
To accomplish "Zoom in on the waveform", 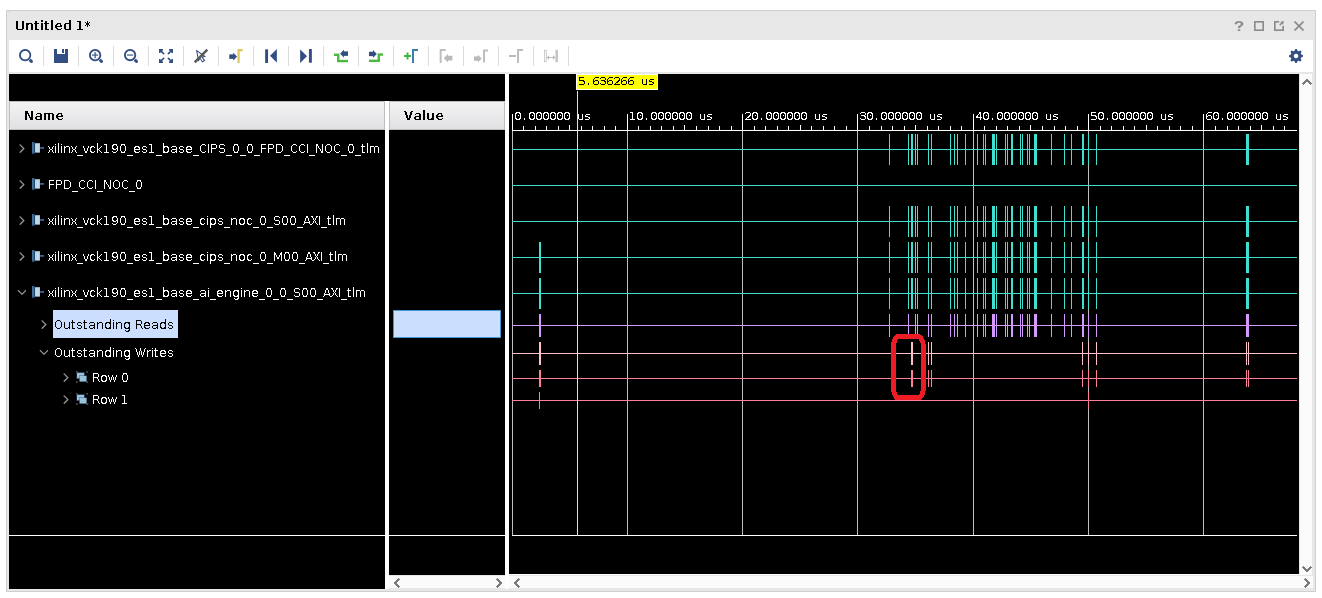I will point(96,56).
